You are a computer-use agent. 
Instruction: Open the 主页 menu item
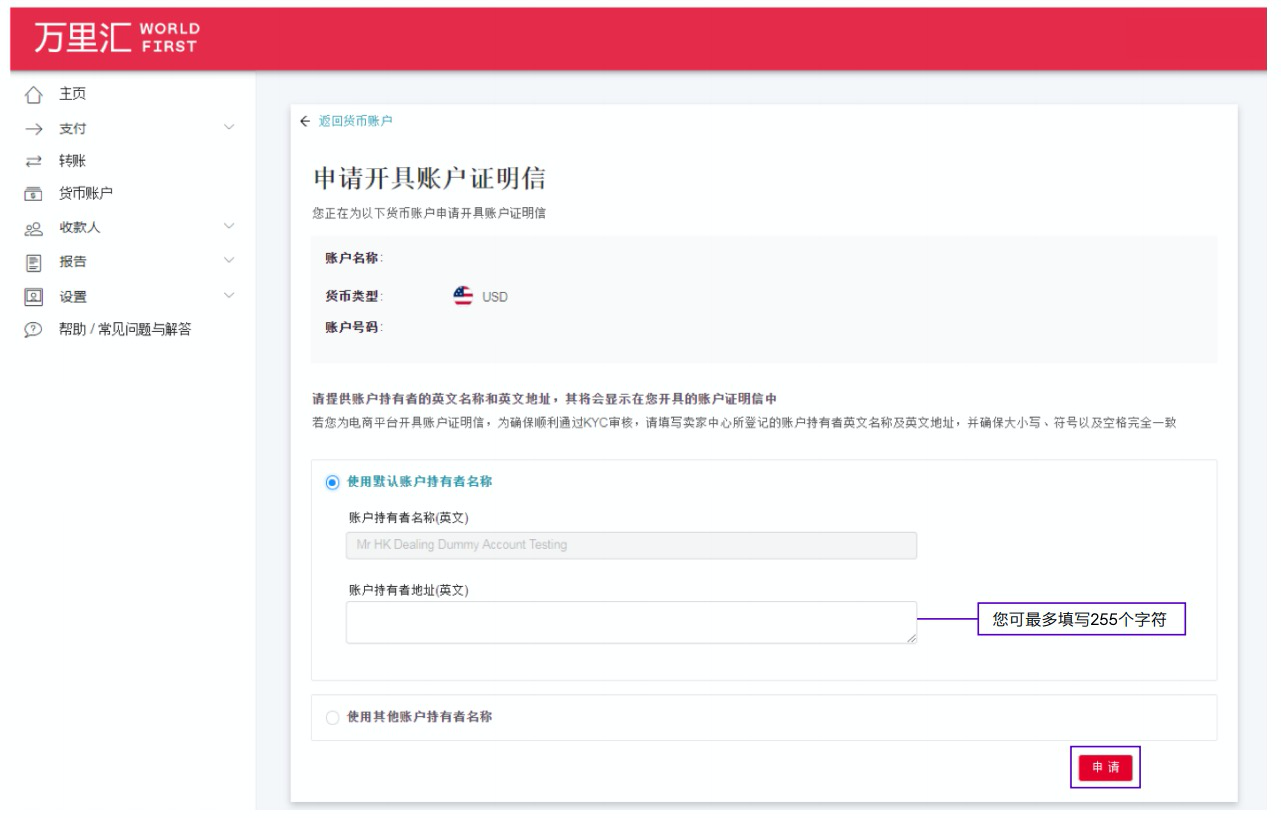[x=73, y=94]
